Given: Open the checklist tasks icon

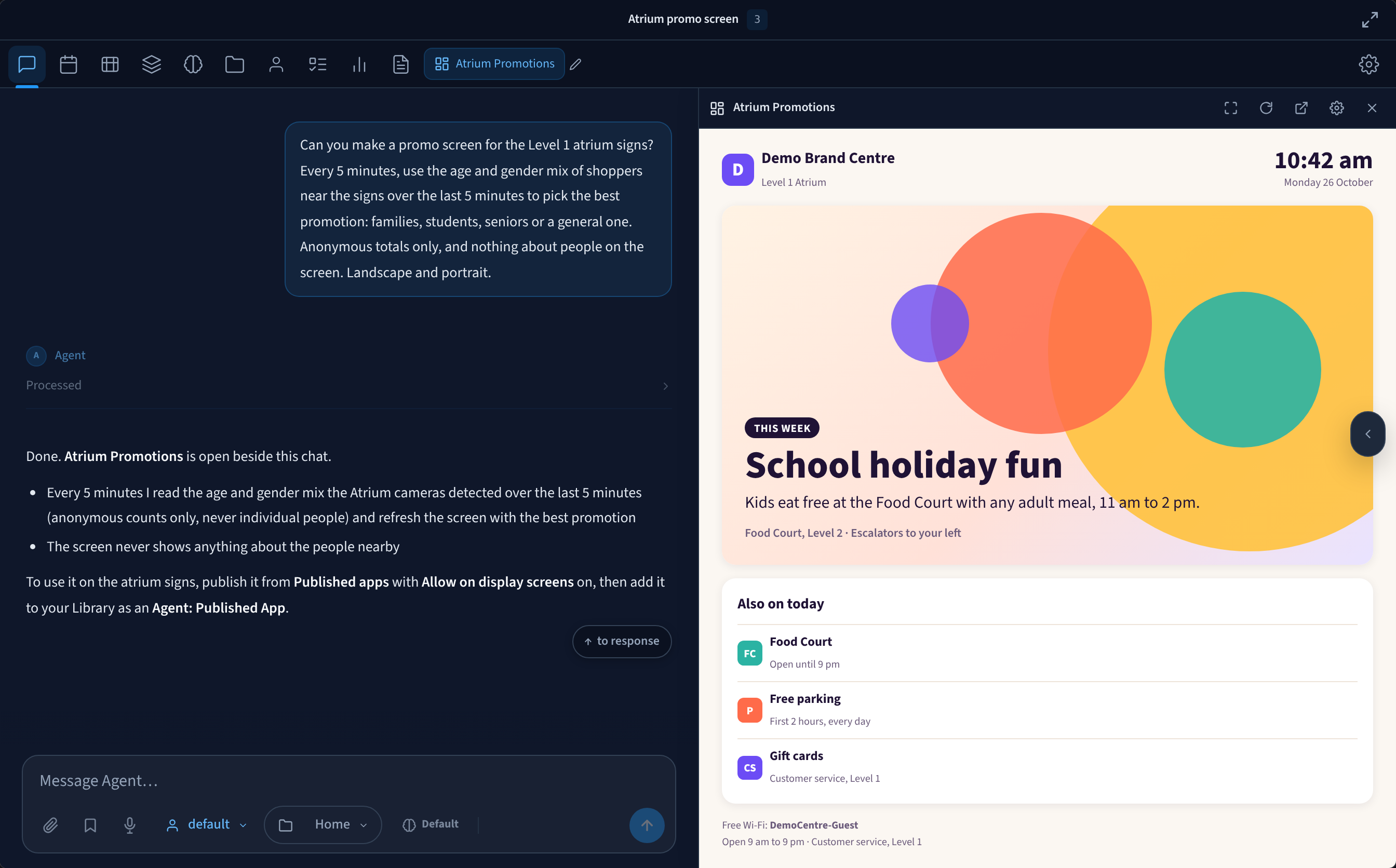Looking at the screenshot, I should click(317, 64).
